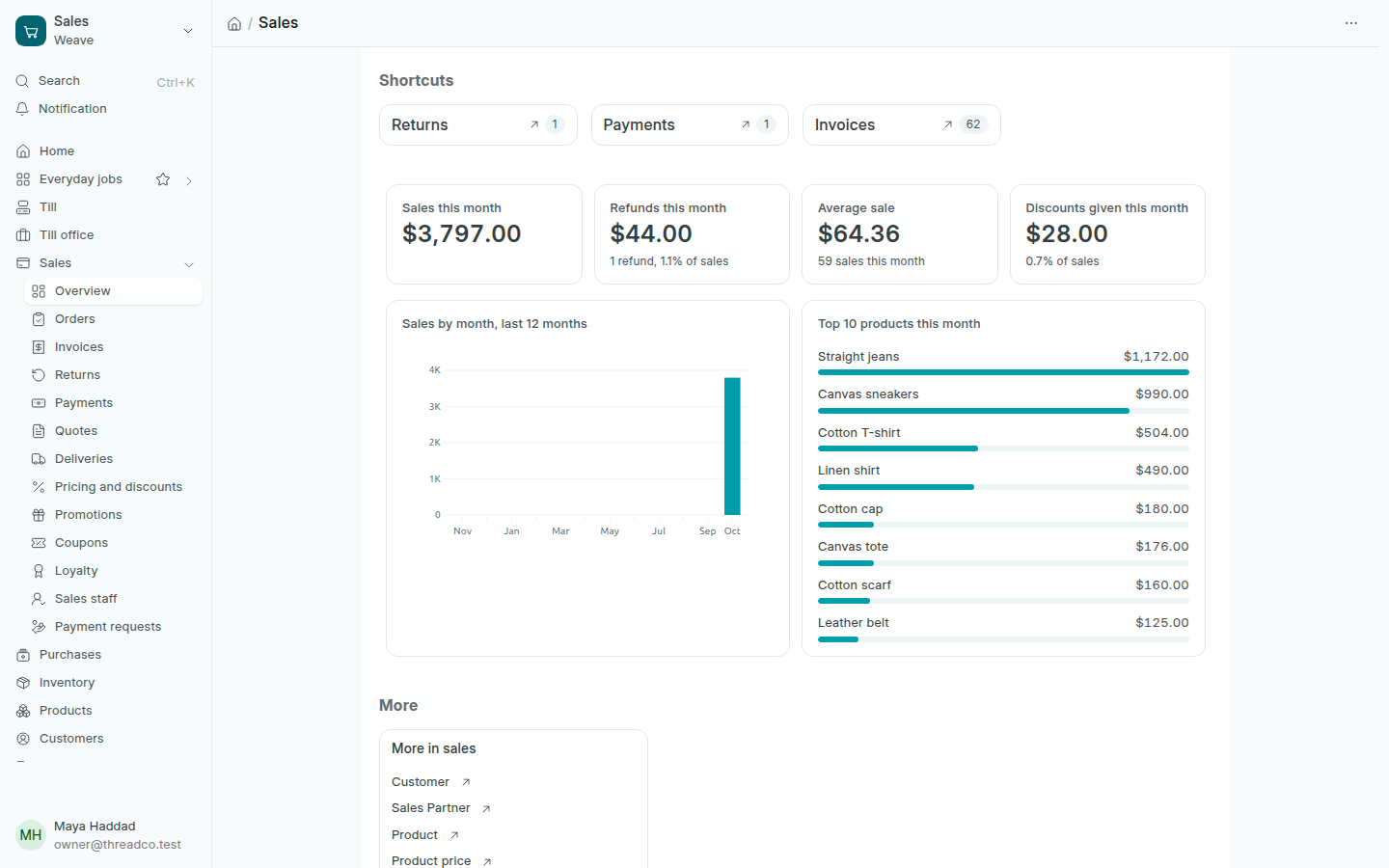
Task: Click the "$64.36" average sale value
Action: pos(858,234)
